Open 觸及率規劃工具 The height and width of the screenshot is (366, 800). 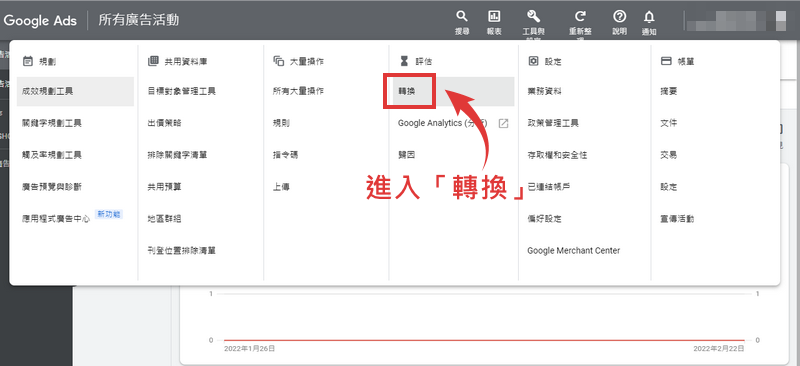click(52, 155)
